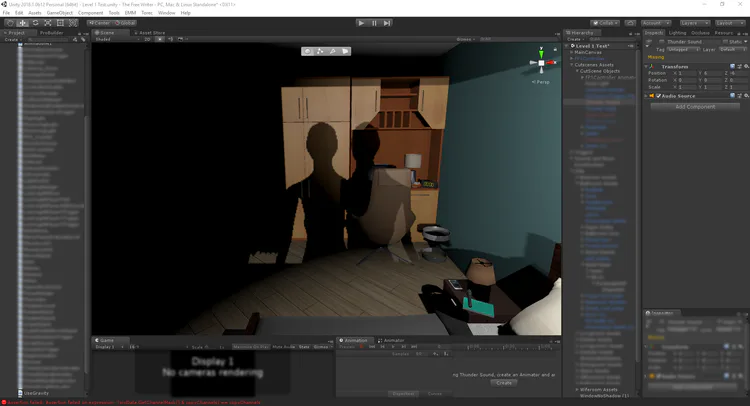Open the Shaded draw mode dropdown

(117, 39)
